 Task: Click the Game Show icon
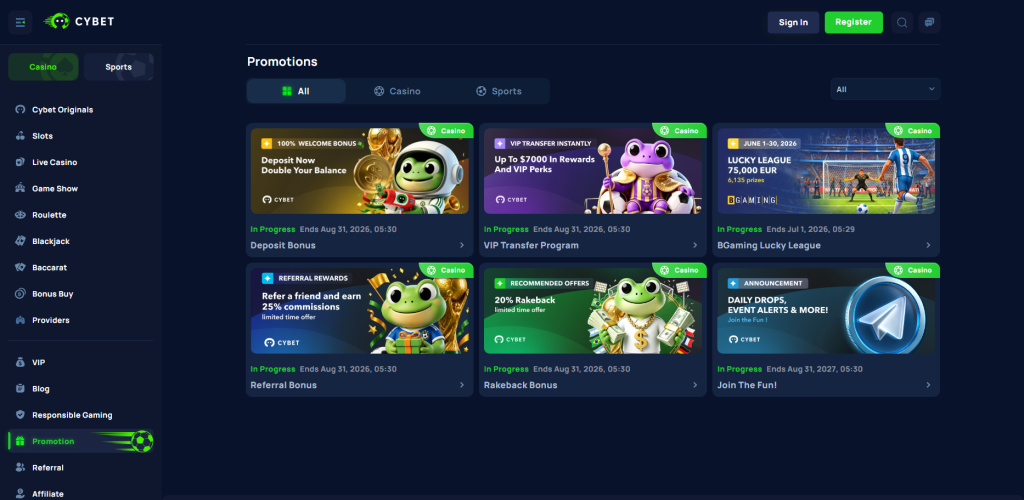point(20,189)
